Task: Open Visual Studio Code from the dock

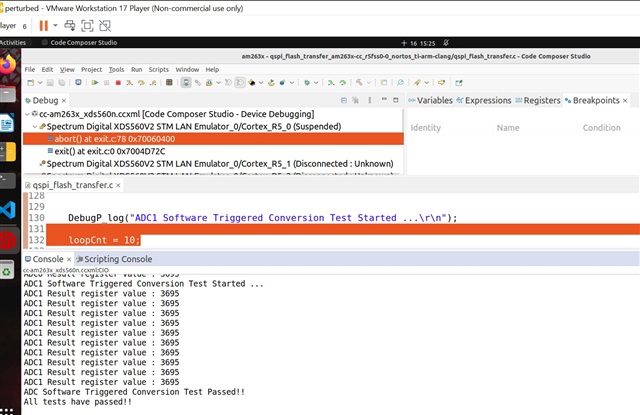Action: pyautogui.click(x=8, y=210)
